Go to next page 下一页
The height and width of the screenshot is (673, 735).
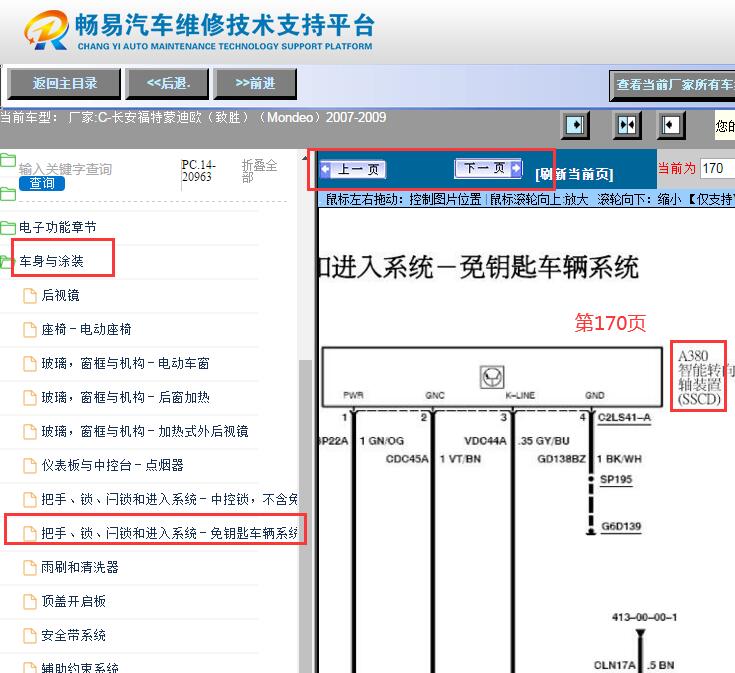point(488,168)
